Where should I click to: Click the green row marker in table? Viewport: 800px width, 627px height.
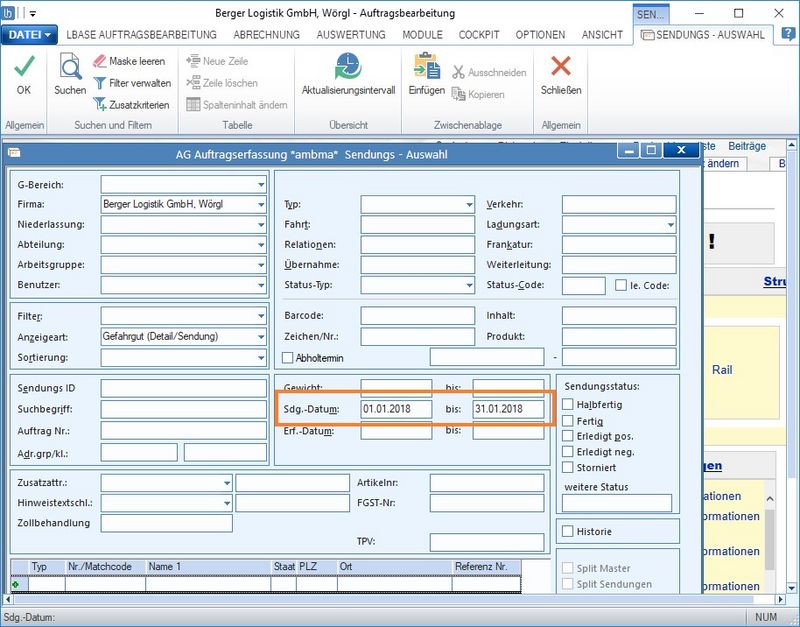tap(16, 584)
